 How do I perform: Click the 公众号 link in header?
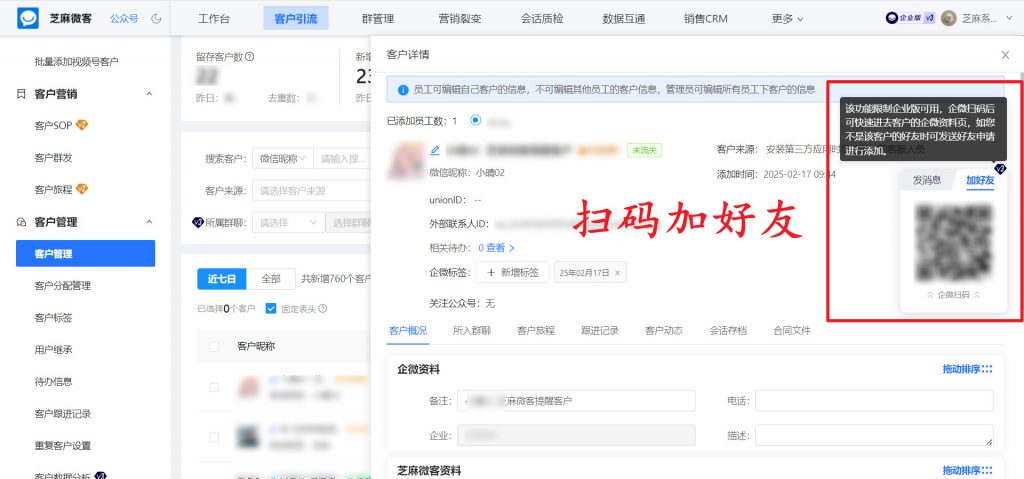tap(124, 18)
